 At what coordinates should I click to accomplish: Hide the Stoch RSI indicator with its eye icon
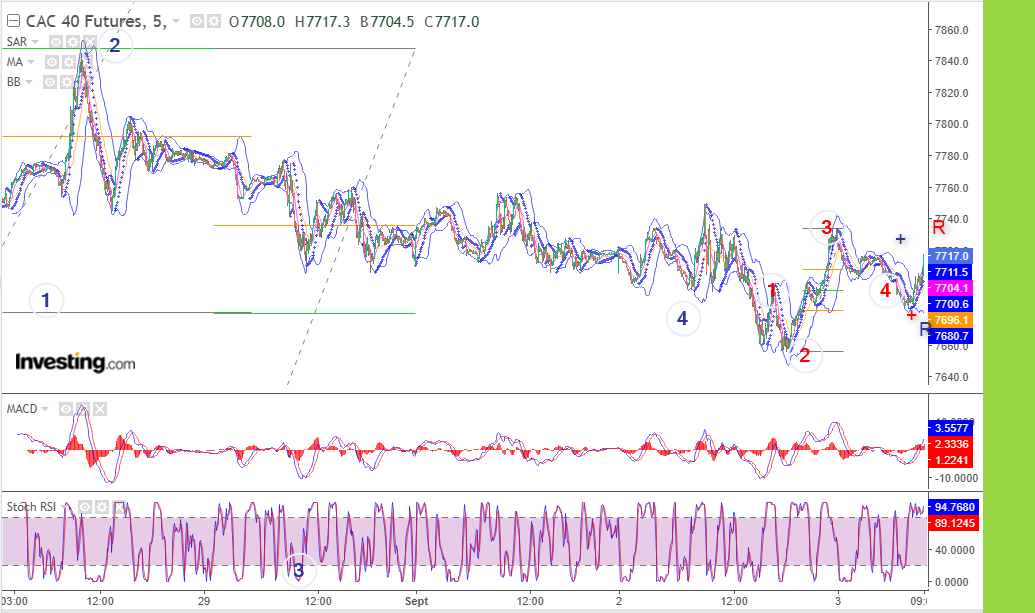(x=84, y=507)
